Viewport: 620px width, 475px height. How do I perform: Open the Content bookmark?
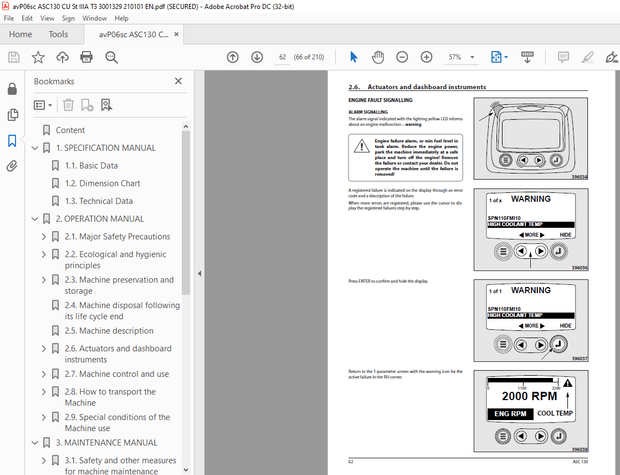(70, 130)
